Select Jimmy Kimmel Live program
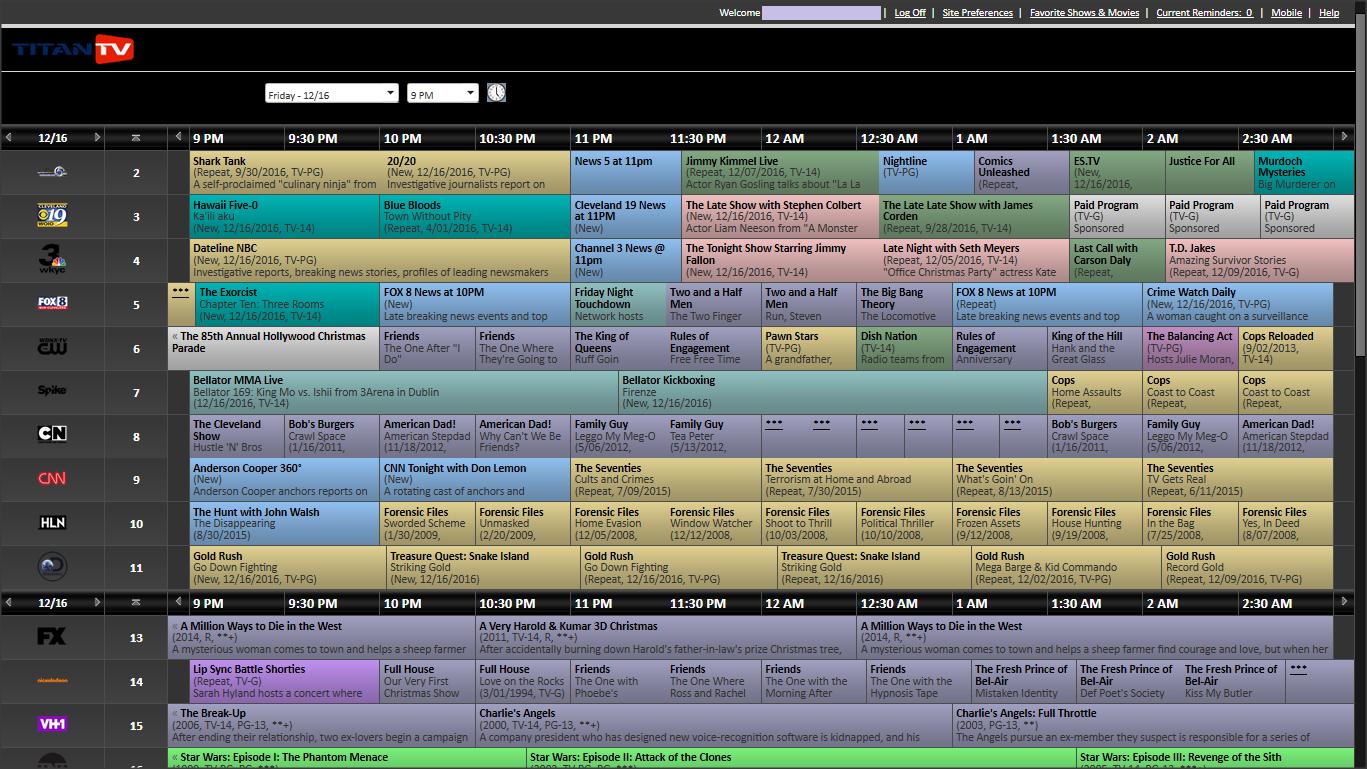 (x=780, y=172)
